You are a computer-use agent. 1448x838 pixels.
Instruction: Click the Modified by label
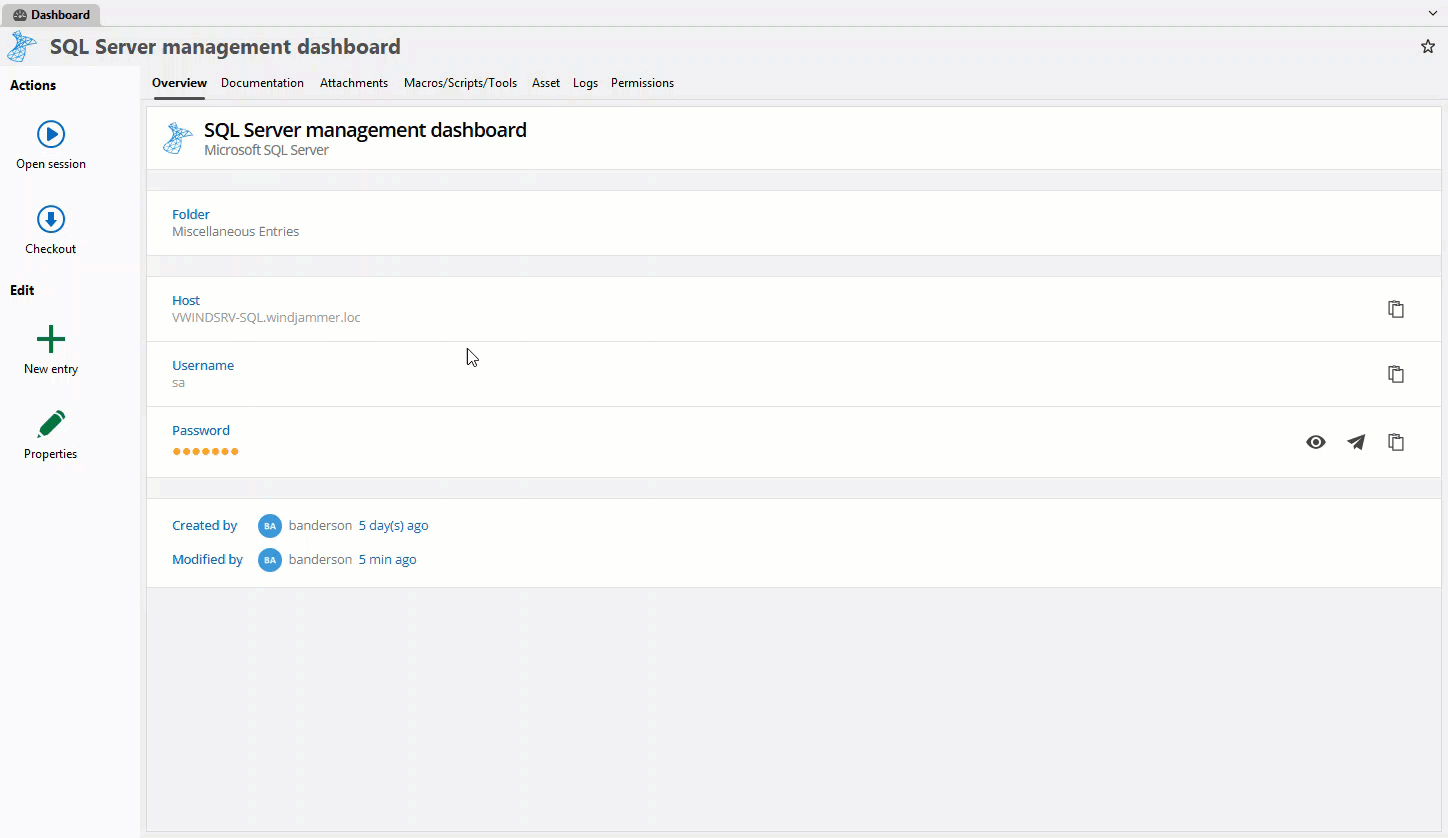pyautogui.click(x=207, y=559)
